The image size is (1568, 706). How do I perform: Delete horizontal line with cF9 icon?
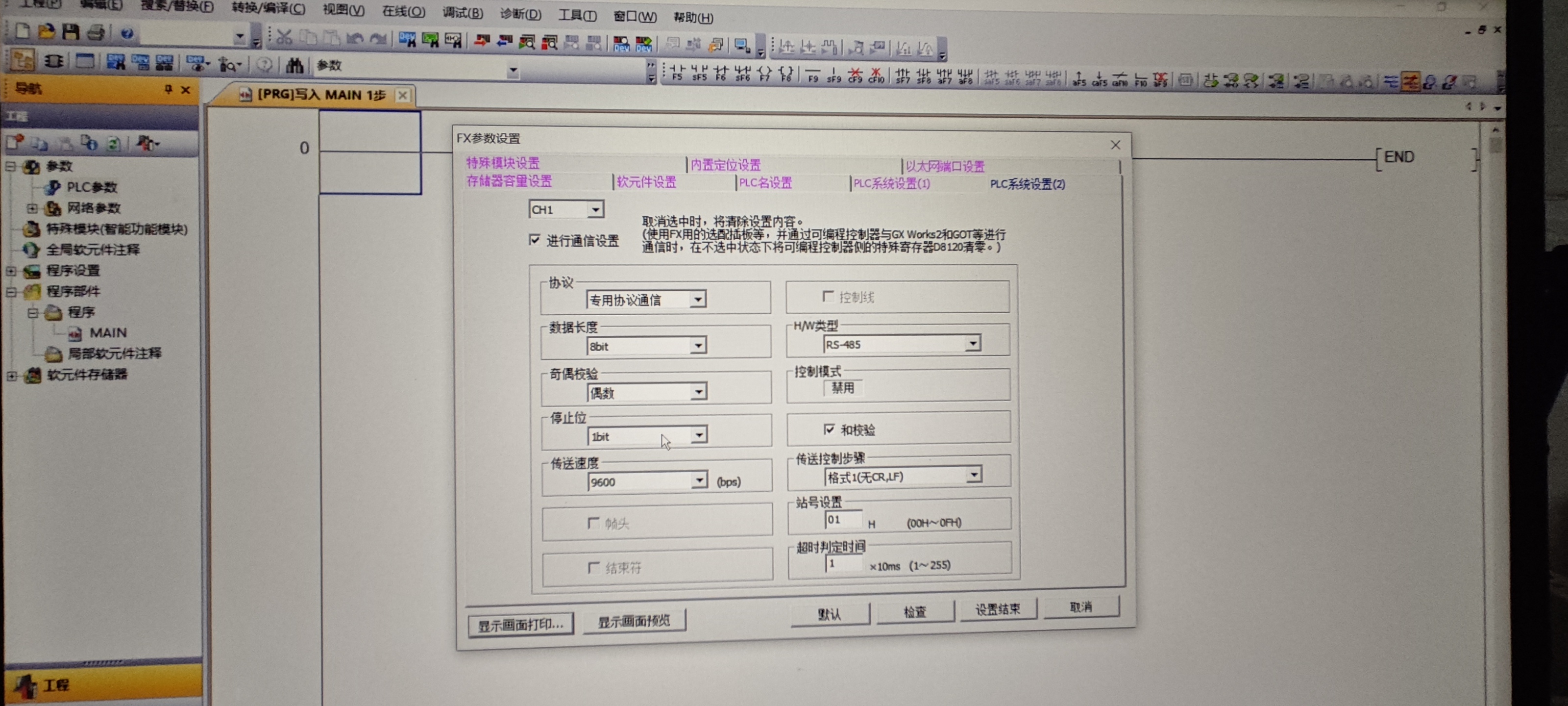[x=855, y=76]
